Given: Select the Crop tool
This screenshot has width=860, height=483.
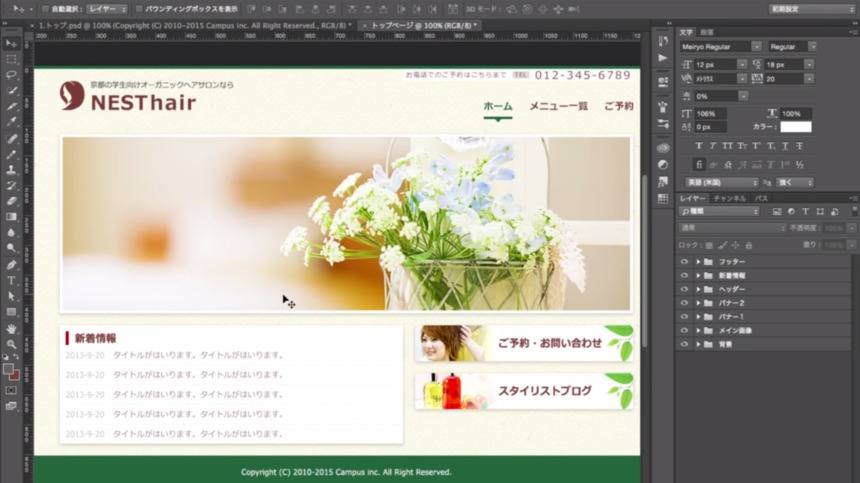Looking at the screenshot, I should click(11, 106).
